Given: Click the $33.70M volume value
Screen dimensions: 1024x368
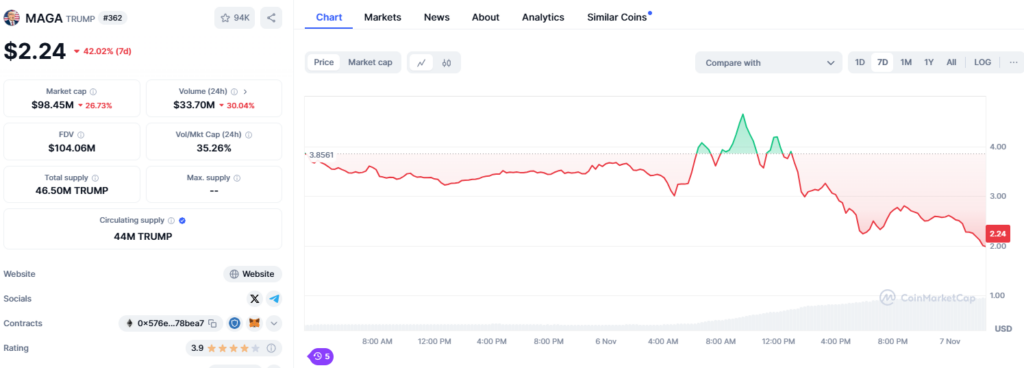Looking at the screenshot, I should click(x=194, y=105).
